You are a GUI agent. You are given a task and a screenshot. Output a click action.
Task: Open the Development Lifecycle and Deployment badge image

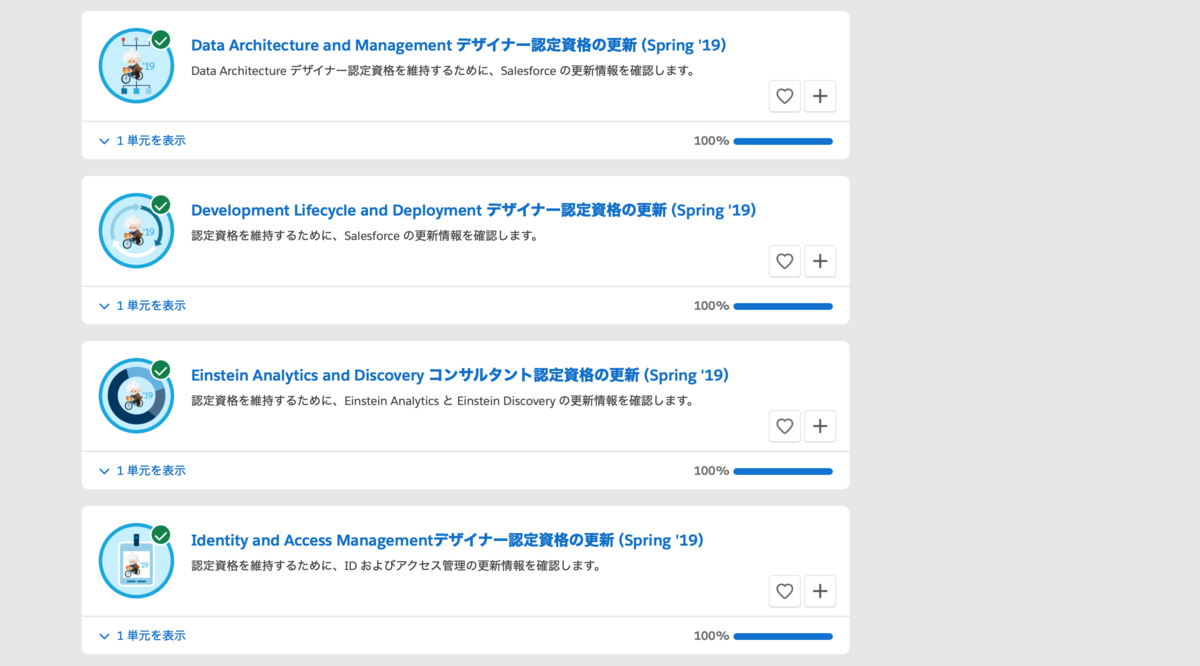[x=136, y=231]
